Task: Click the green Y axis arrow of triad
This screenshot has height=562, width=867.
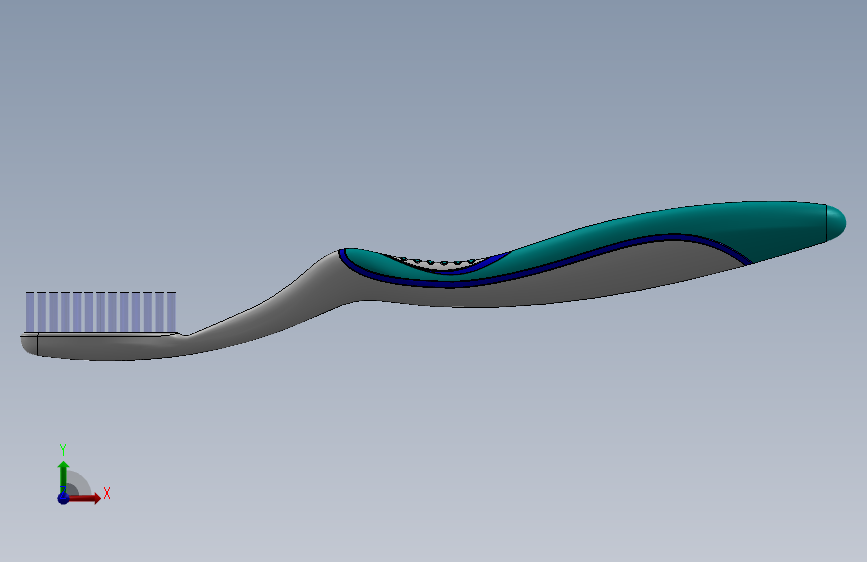Action: point(63,476)
